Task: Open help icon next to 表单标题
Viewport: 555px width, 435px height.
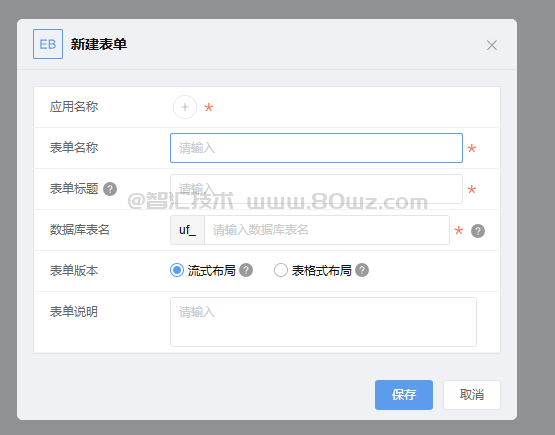Action: [x=110, y=189]
